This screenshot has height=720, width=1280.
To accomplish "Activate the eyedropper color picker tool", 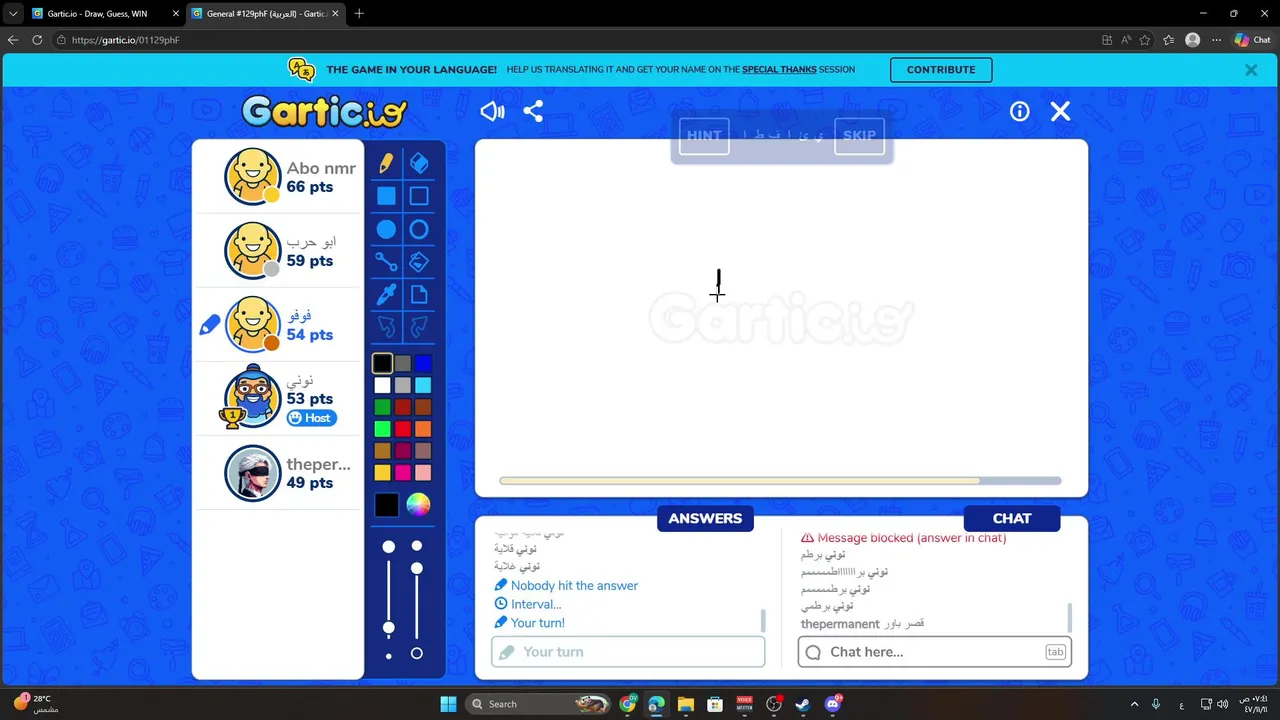I will pos(386,294).
